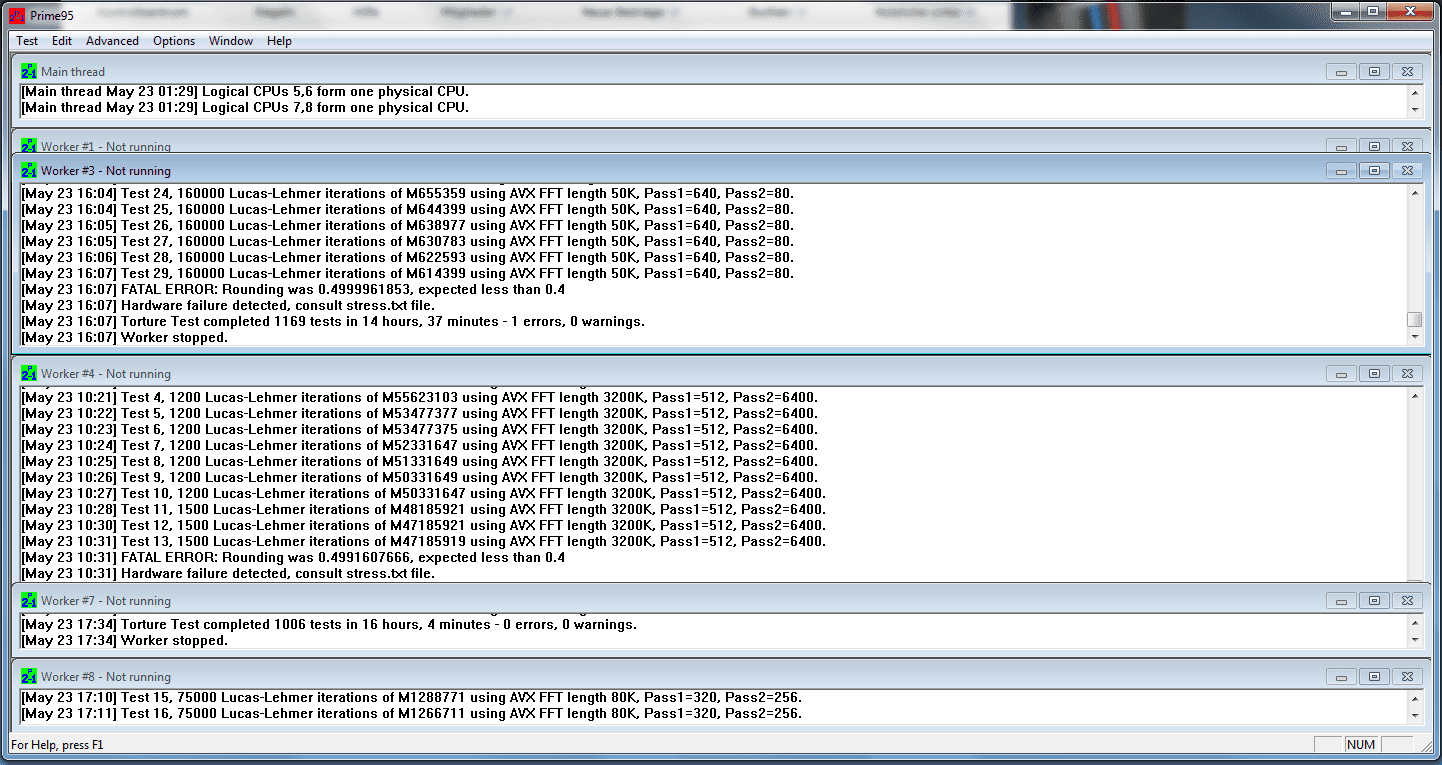Click the Worker #3 - Not running title
The width and height of the screenshot is (1442, 765).
(x=106, y=171)
